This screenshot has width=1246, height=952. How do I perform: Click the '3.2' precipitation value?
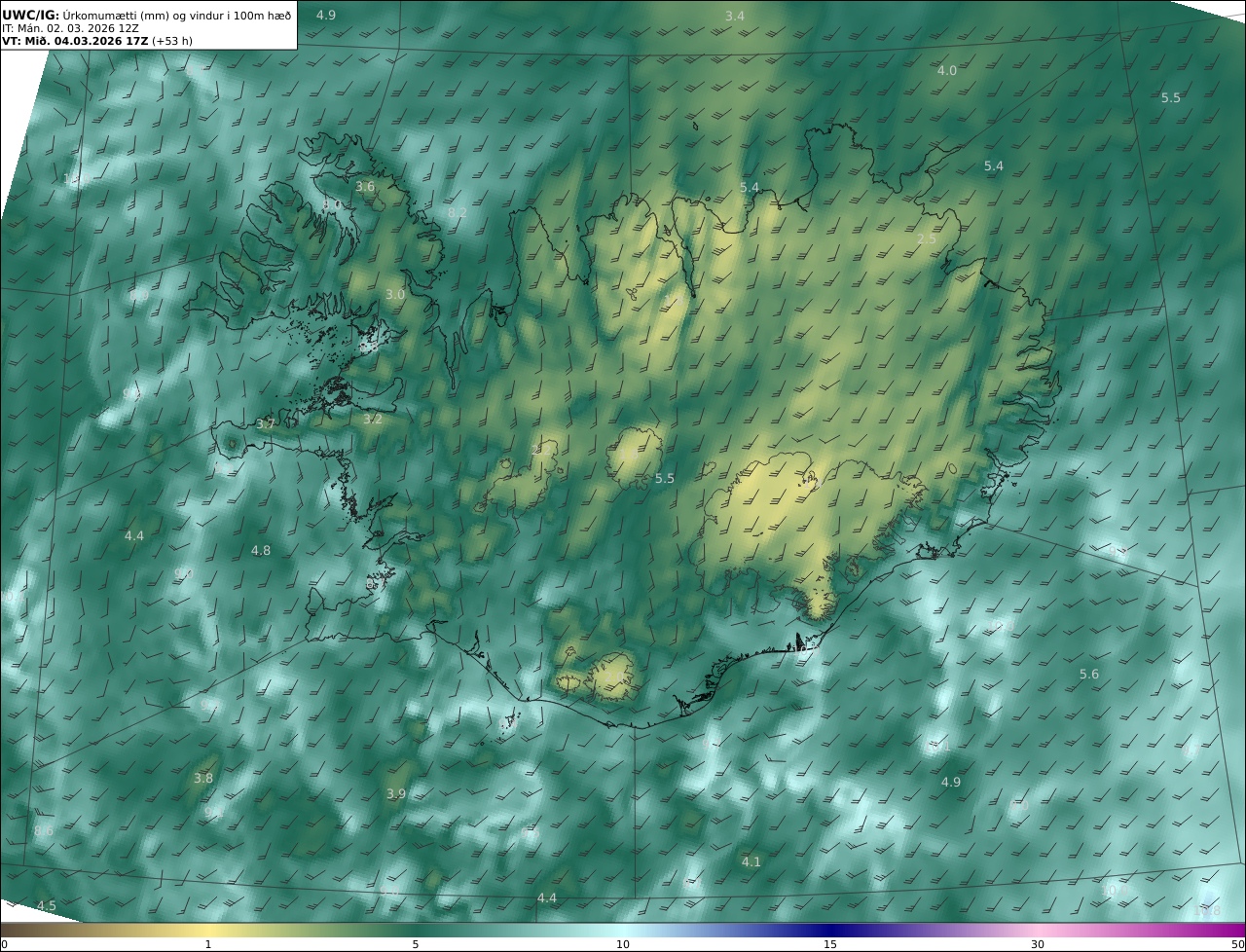(x=373, y=420)
